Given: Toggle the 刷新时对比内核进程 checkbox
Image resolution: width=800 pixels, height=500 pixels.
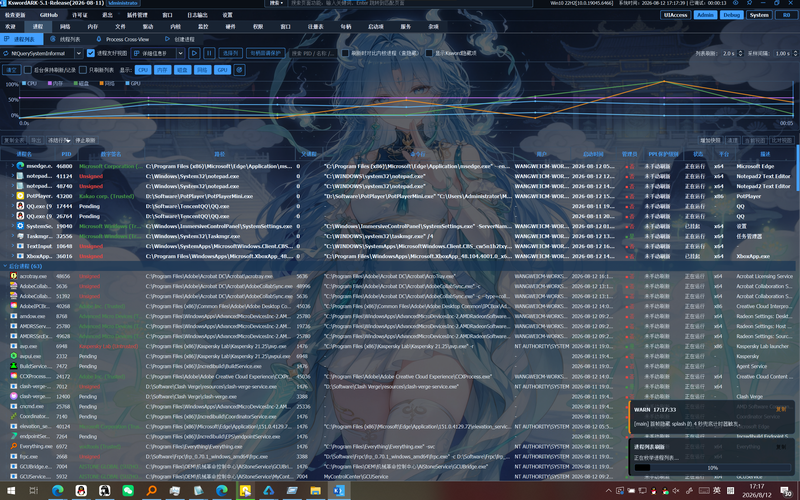Looking at the screenshot, I should pyautogui.click(x=345, y=53).
